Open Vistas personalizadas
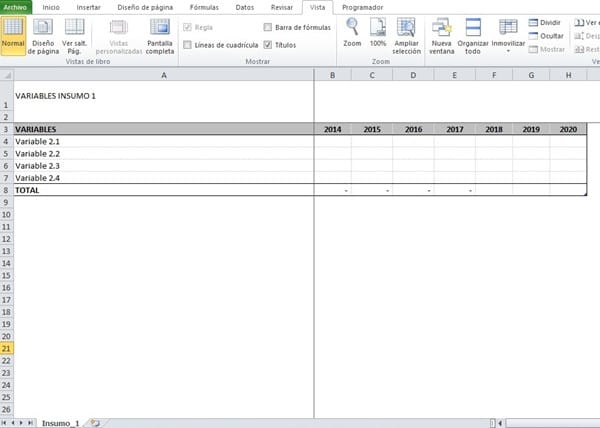This screenshot has width=600, height=428. point(119,36)
